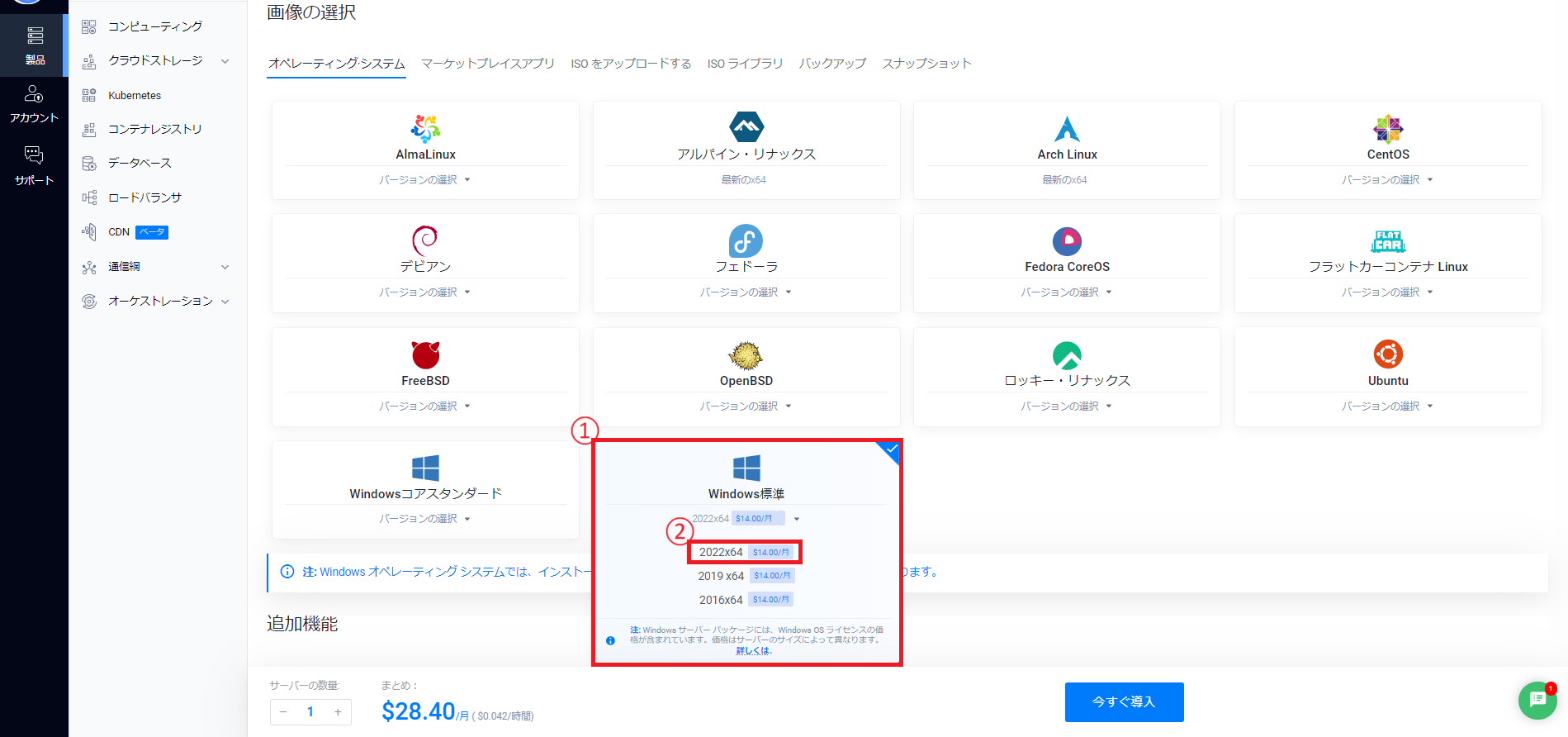
Task: Click the Database (データベース) menu icon
Action: 89,163
